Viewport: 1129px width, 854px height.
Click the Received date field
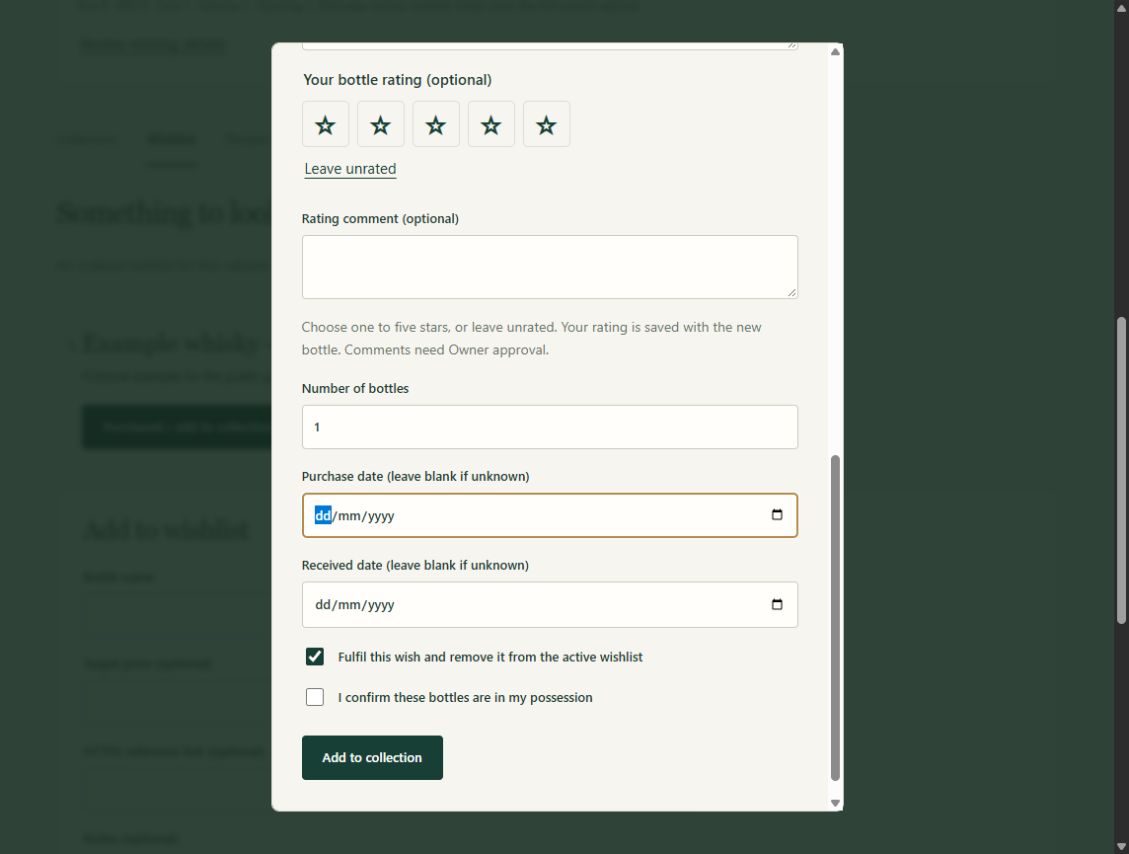549,605
